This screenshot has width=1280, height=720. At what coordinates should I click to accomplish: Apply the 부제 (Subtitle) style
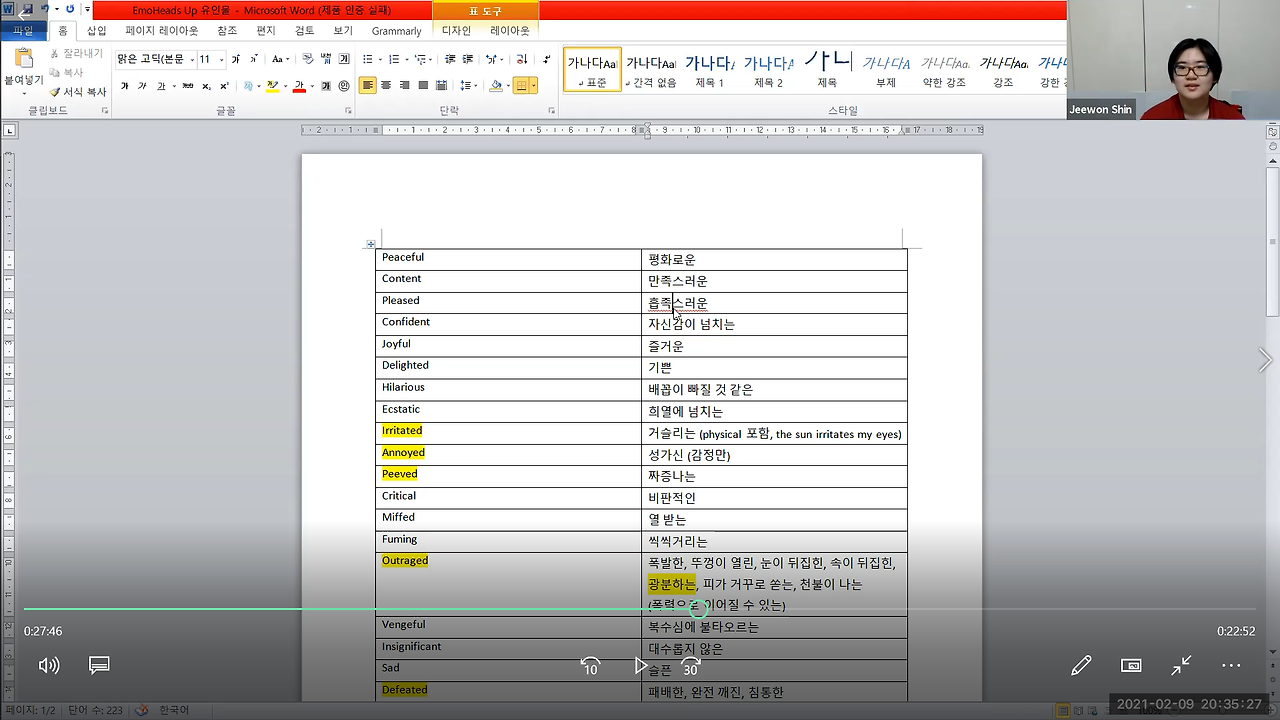pos(886,69)
